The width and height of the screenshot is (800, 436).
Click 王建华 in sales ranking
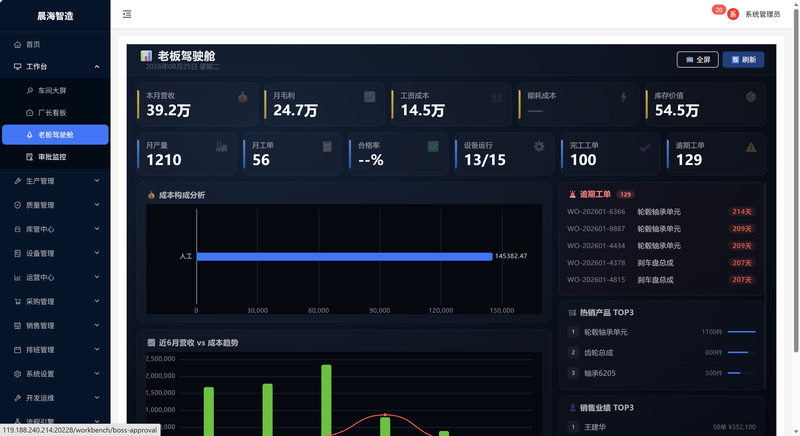pos(595,427)
